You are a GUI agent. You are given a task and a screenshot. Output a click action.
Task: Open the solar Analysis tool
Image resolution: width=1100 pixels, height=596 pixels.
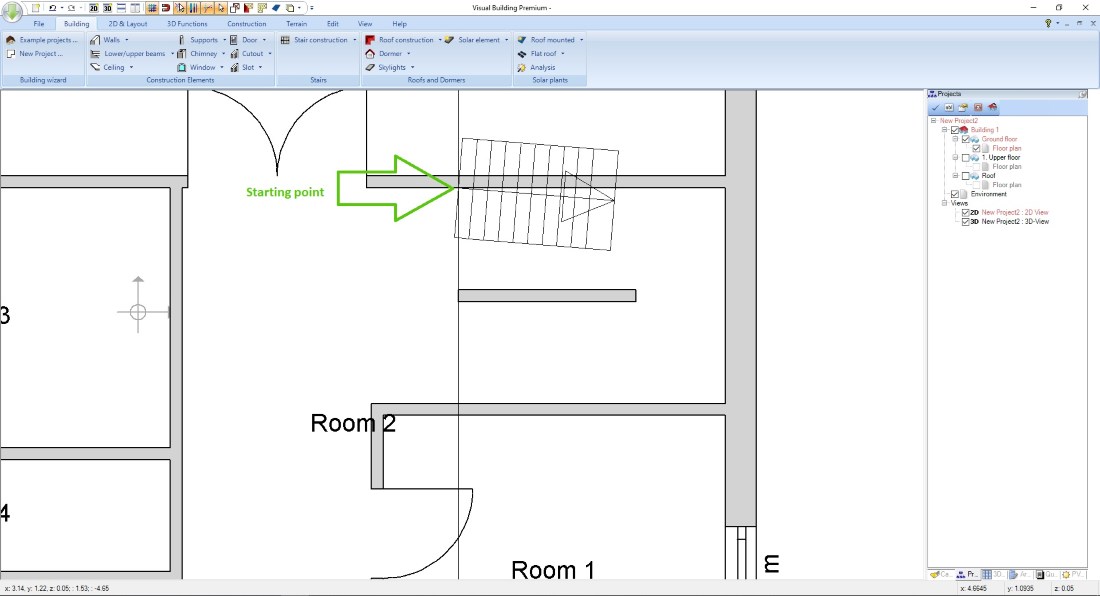522,67
